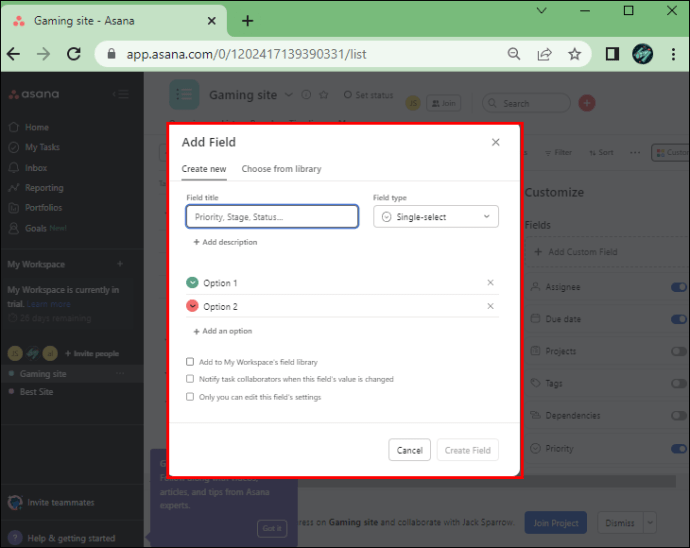This screenshot has height=548, width=690.
Task: Click the Join button in header
Action: pos(444,103)
